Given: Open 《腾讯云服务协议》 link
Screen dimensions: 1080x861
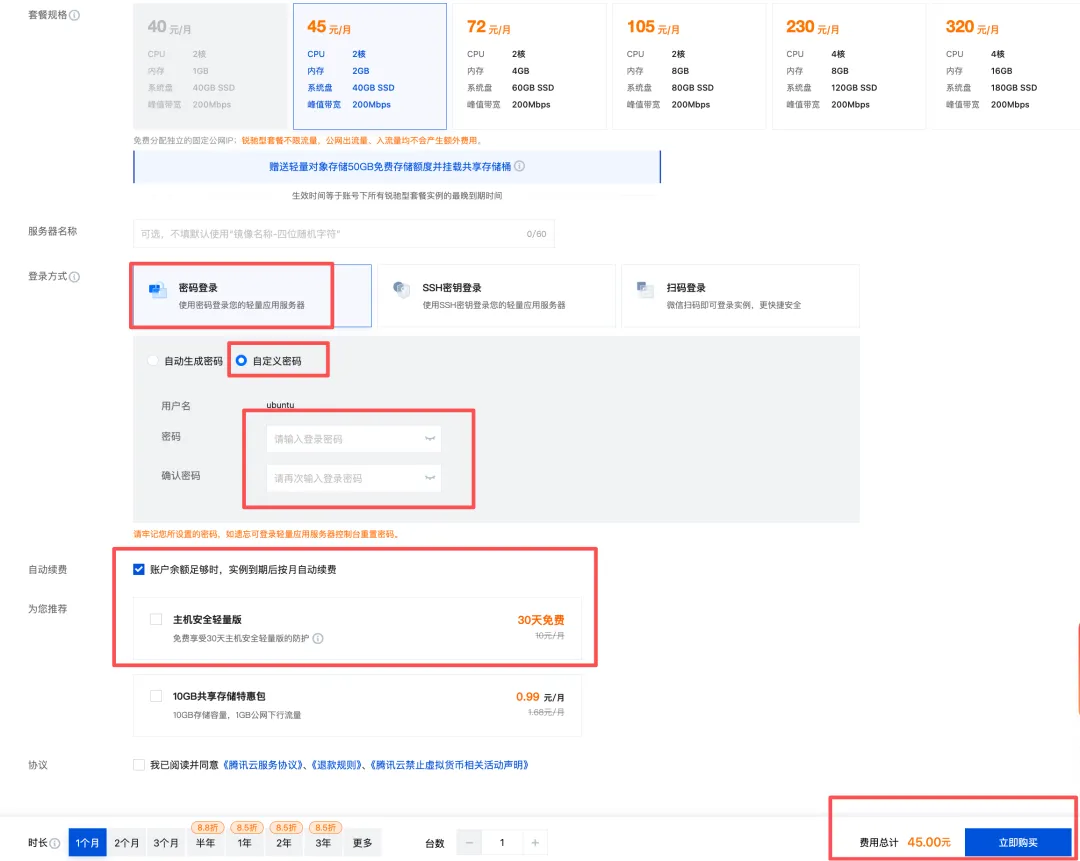Looking at the screenshot, I should (x=262, y=765).
